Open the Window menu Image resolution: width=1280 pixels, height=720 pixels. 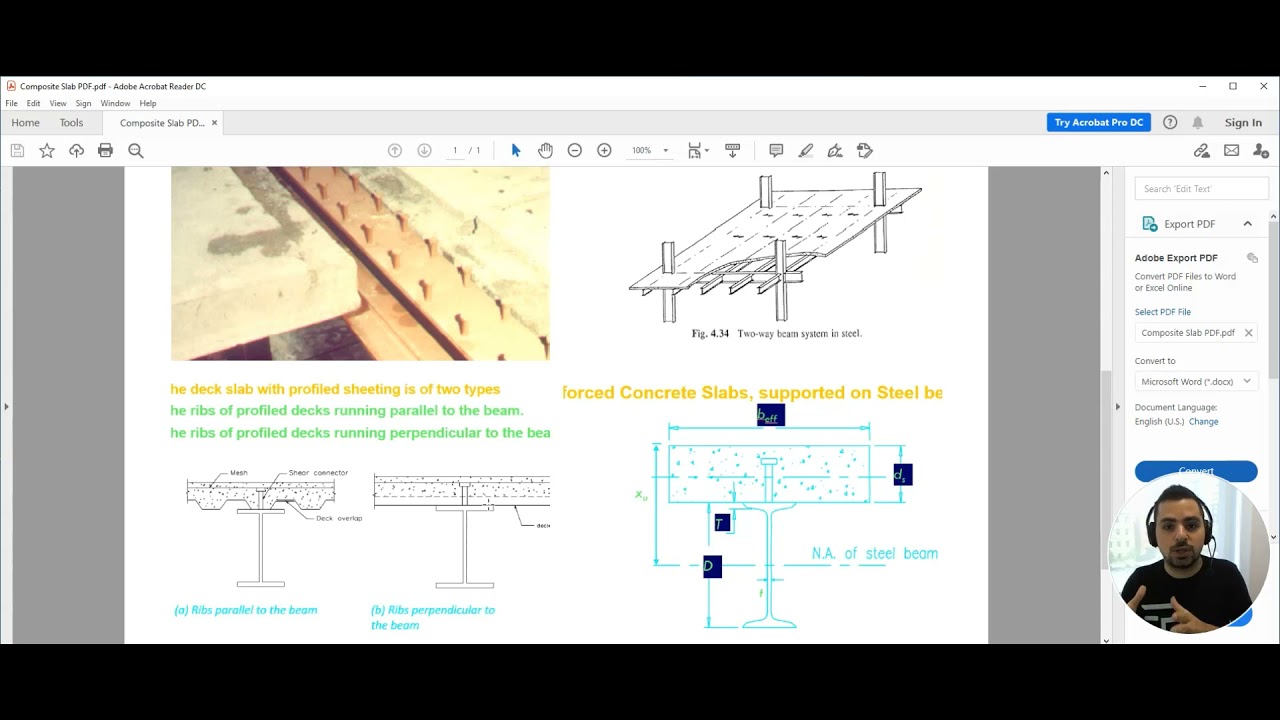(x=115, y=103)
